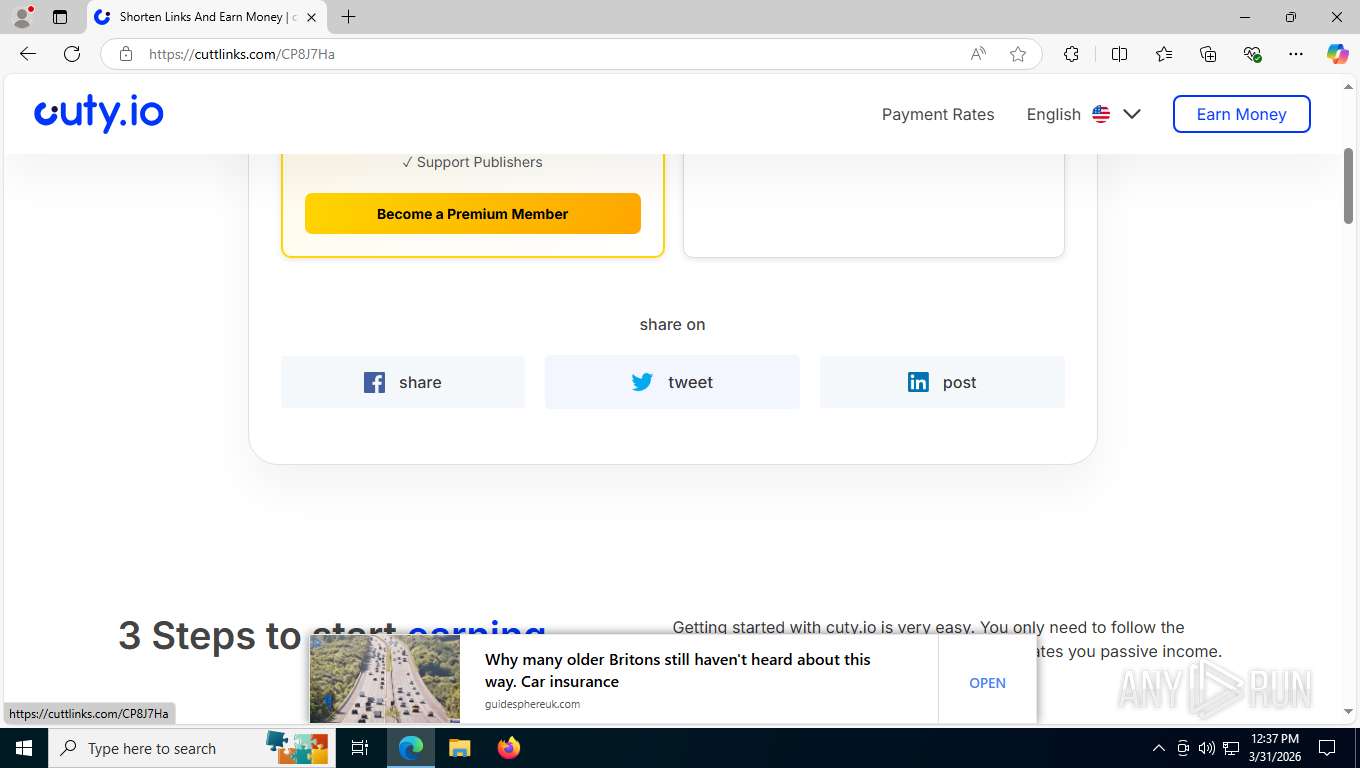Image resolution: width=1360 pixels, height=768 pixels.
Task: Open Task View in taskbar
Action: (x=360, y=748)
